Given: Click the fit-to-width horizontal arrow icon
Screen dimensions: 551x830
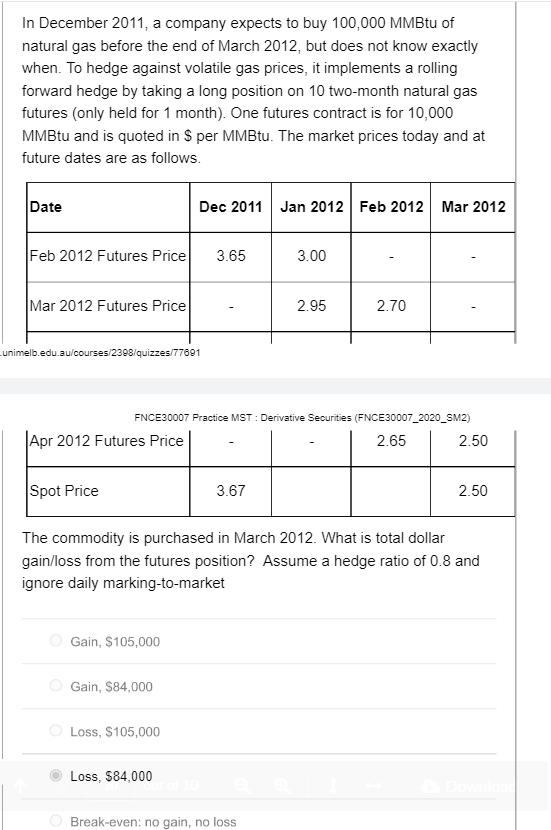Looking at the screenshot, I should click(374, 786).
